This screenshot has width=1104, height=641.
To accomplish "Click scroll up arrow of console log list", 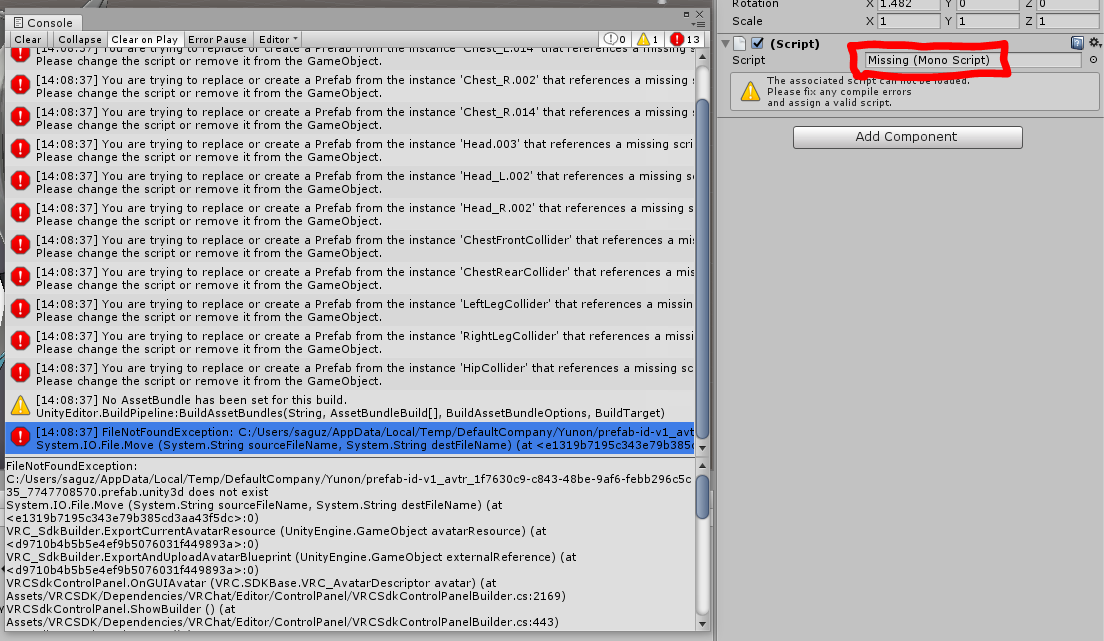I will point(702,56).
